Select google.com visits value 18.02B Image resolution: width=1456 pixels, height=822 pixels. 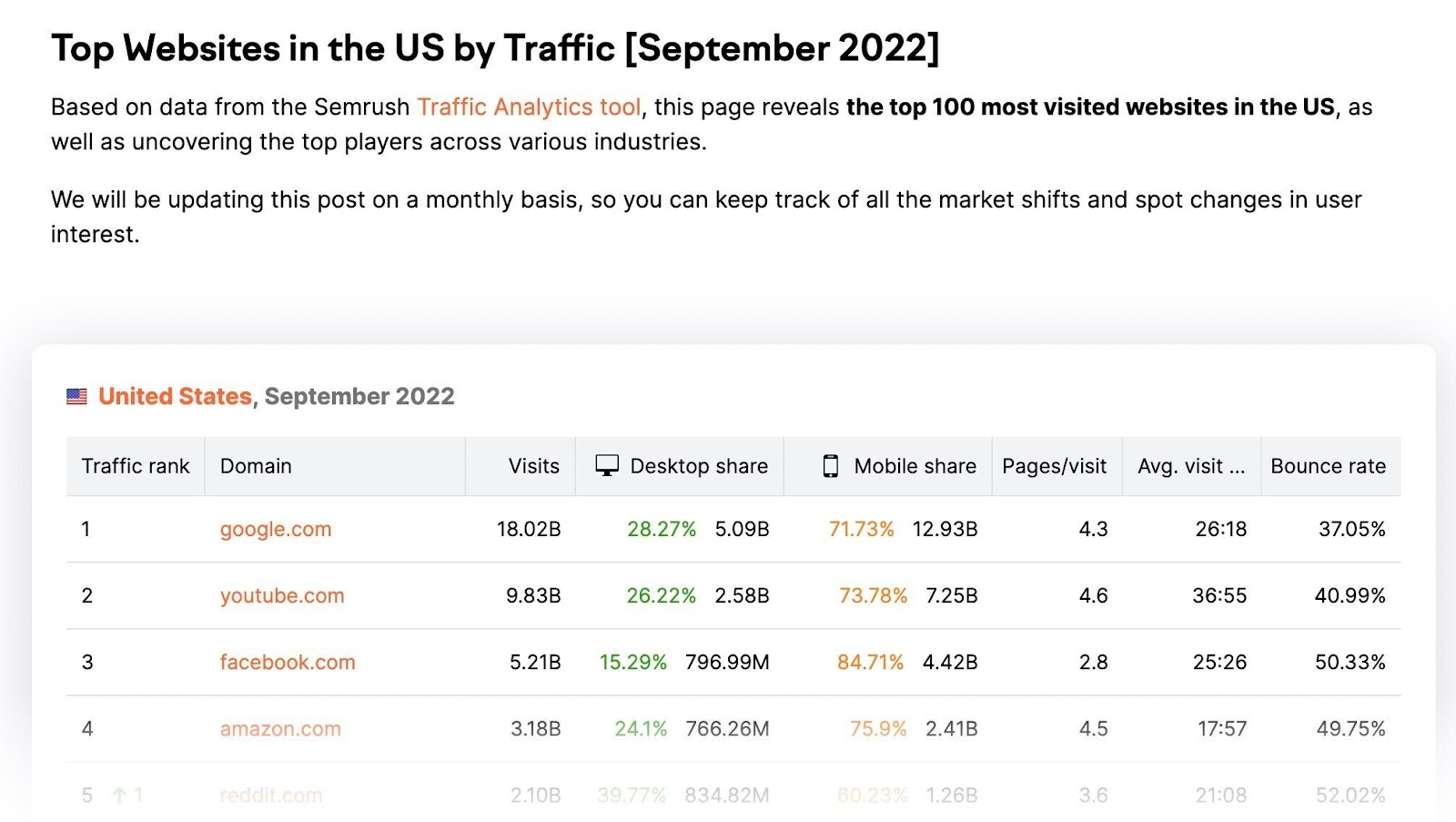tap(529, 529)
